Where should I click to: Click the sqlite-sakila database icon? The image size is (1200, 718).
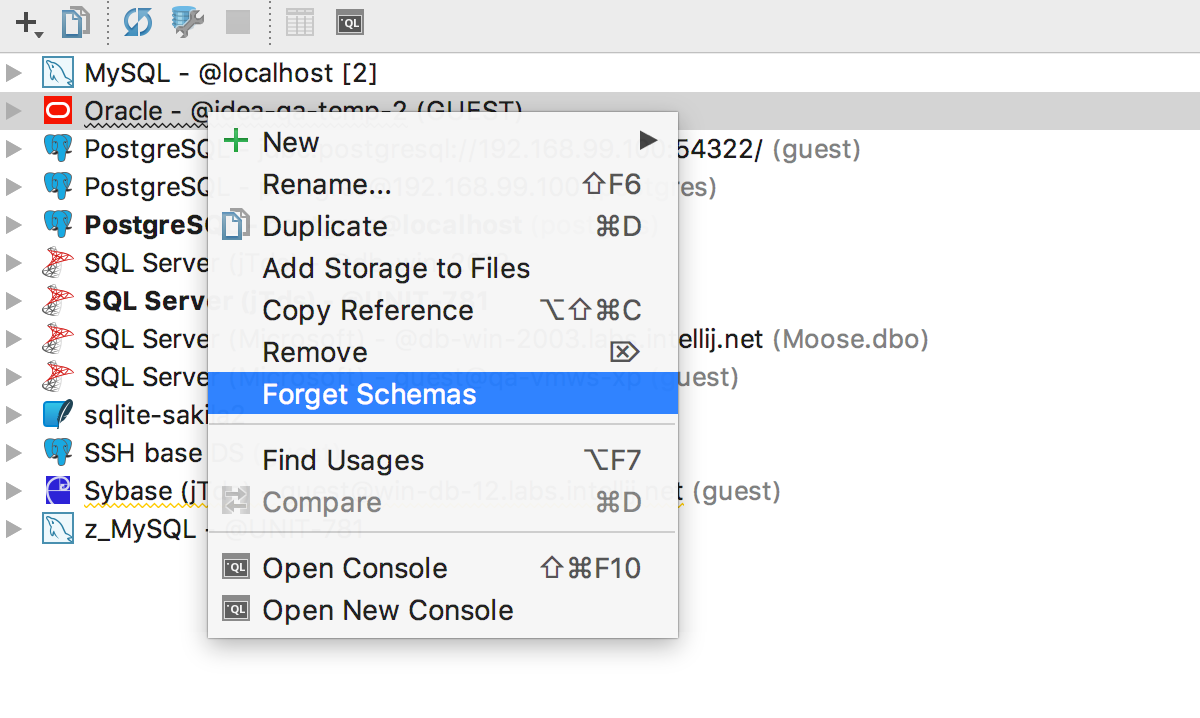click(58, 414)
